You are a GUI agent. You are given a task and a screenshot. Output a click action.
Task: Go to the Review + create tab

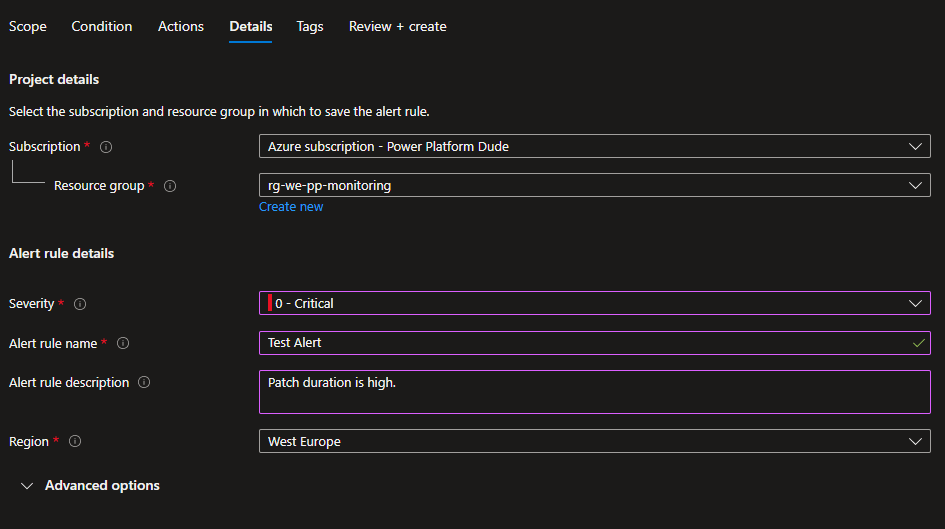coord(397,26)
